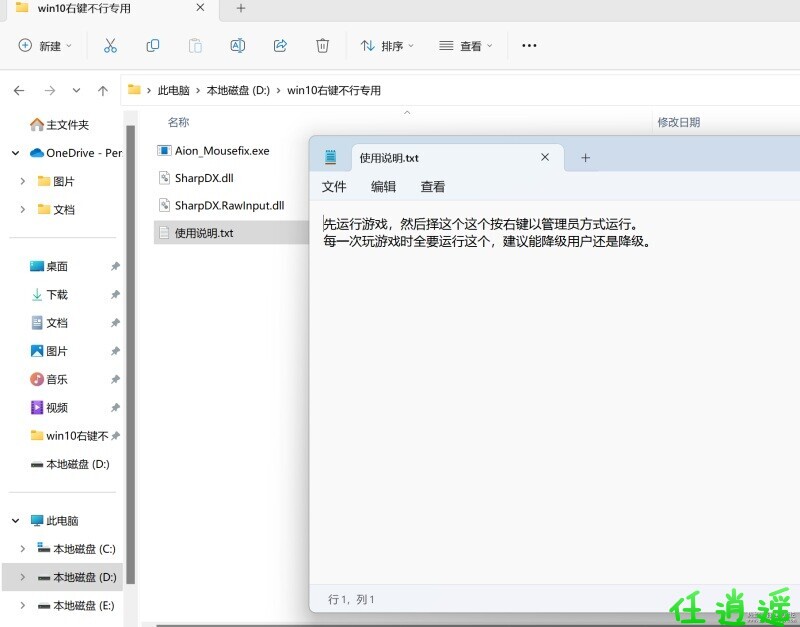Collapse the OneDrive tree node
The image size is (800, 627).
click(x=15, y=153)
